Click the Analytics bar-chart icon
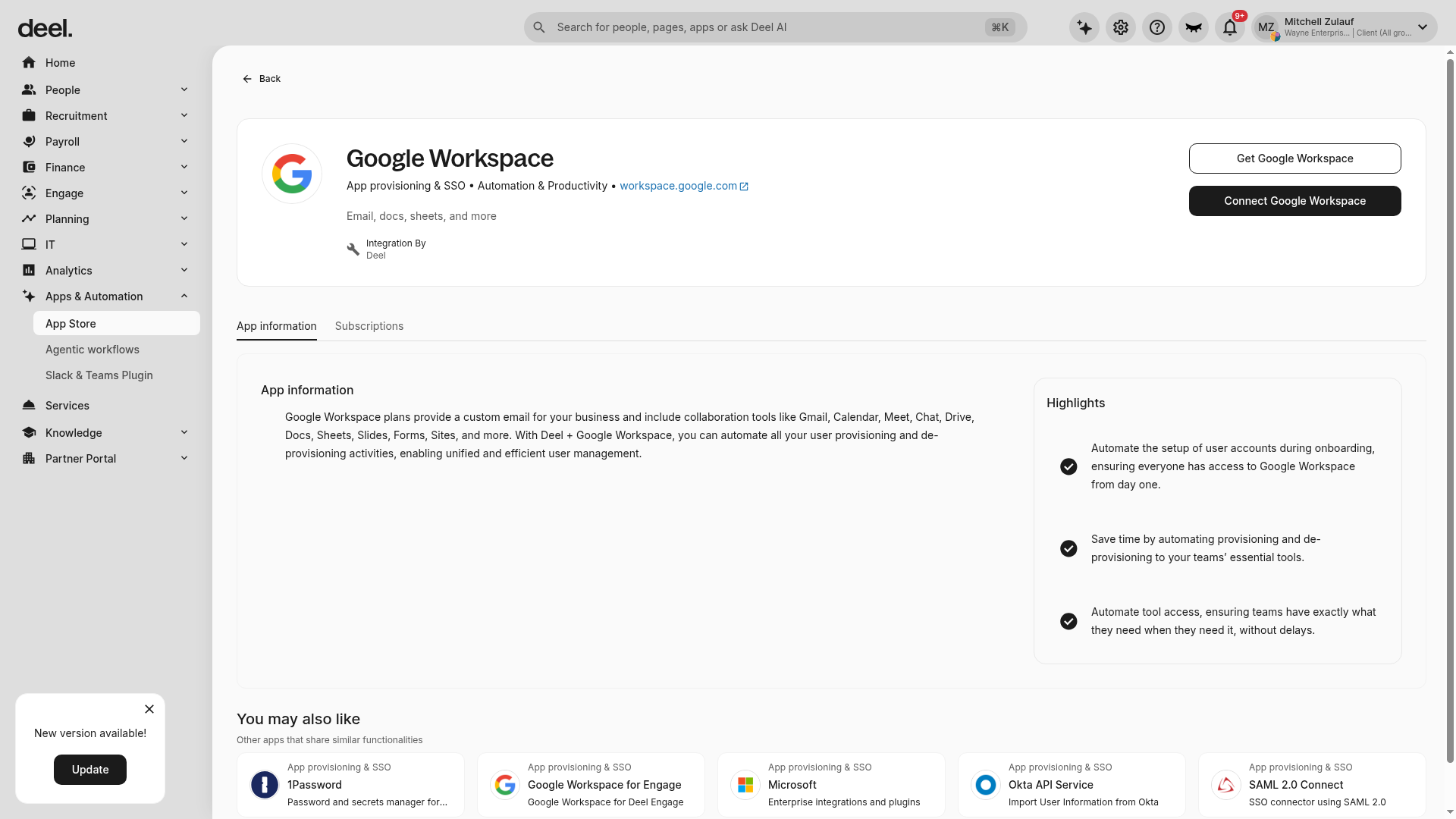Screen dimensions: 1456x819 click(x=29, y=270)
